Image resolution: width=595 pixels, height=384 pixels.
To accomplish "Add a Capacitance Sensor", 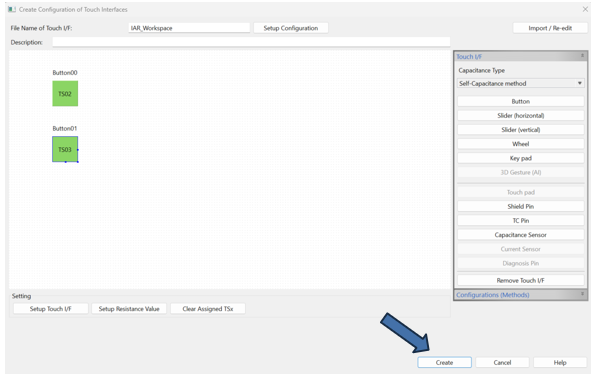I will (520, 235).
